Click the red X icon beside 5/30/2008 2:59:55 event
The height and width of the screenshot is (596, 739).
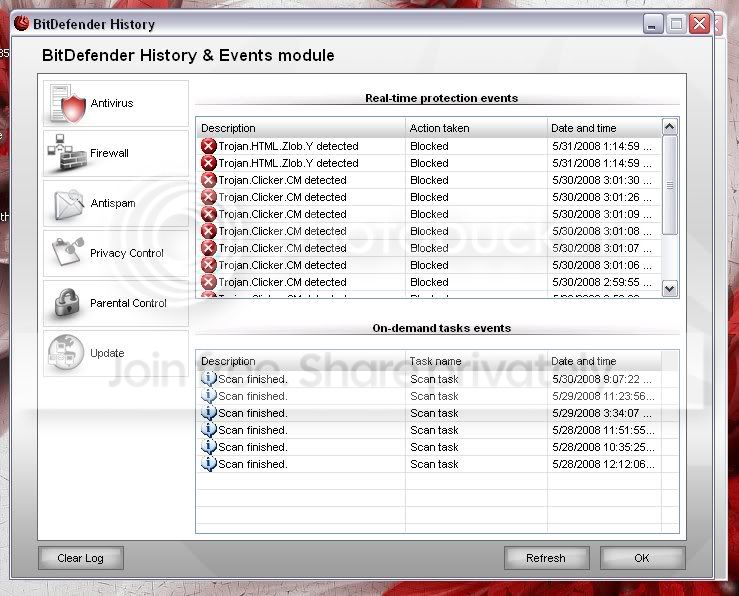[x=208, y=282]
